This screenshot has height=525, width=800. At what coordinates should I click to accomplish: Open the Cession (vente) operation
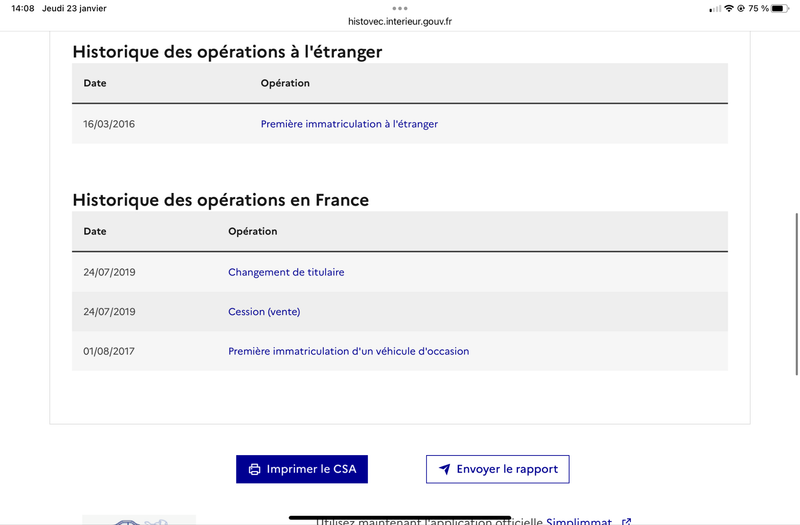tap(264, 312)
